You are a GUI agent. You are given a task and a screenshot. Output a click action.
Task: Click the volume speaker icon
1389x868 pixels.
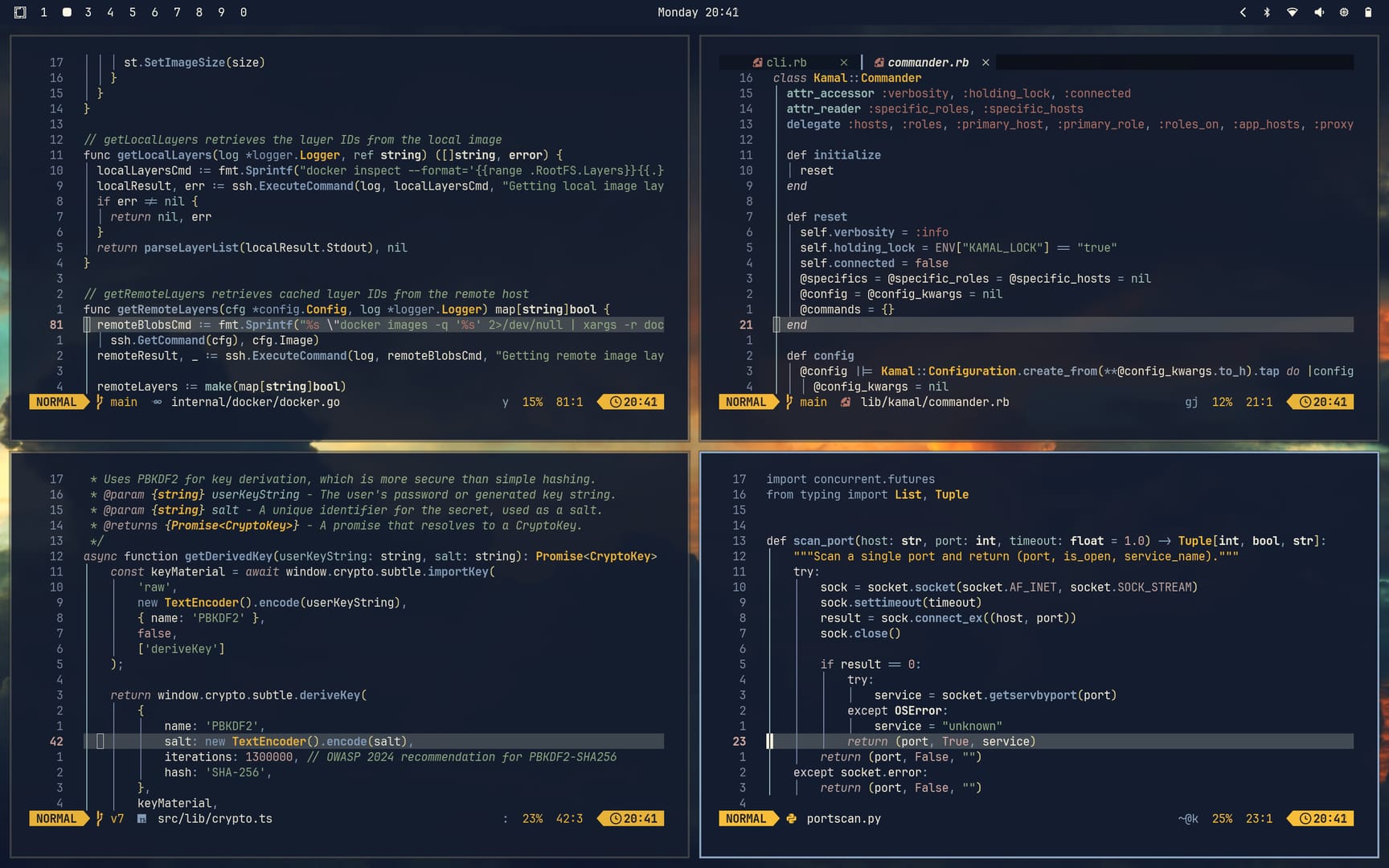tap(1318, 12)
